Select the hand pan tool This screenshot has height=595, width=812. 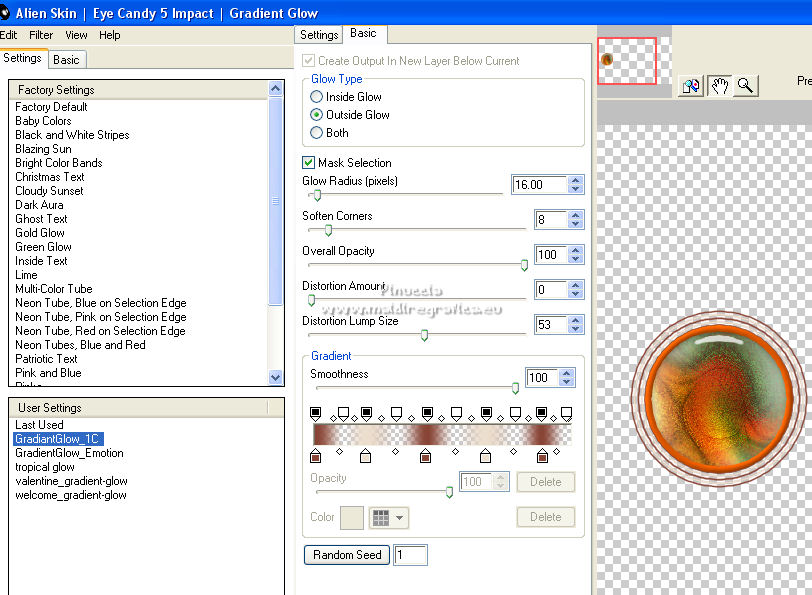[720, 85]
